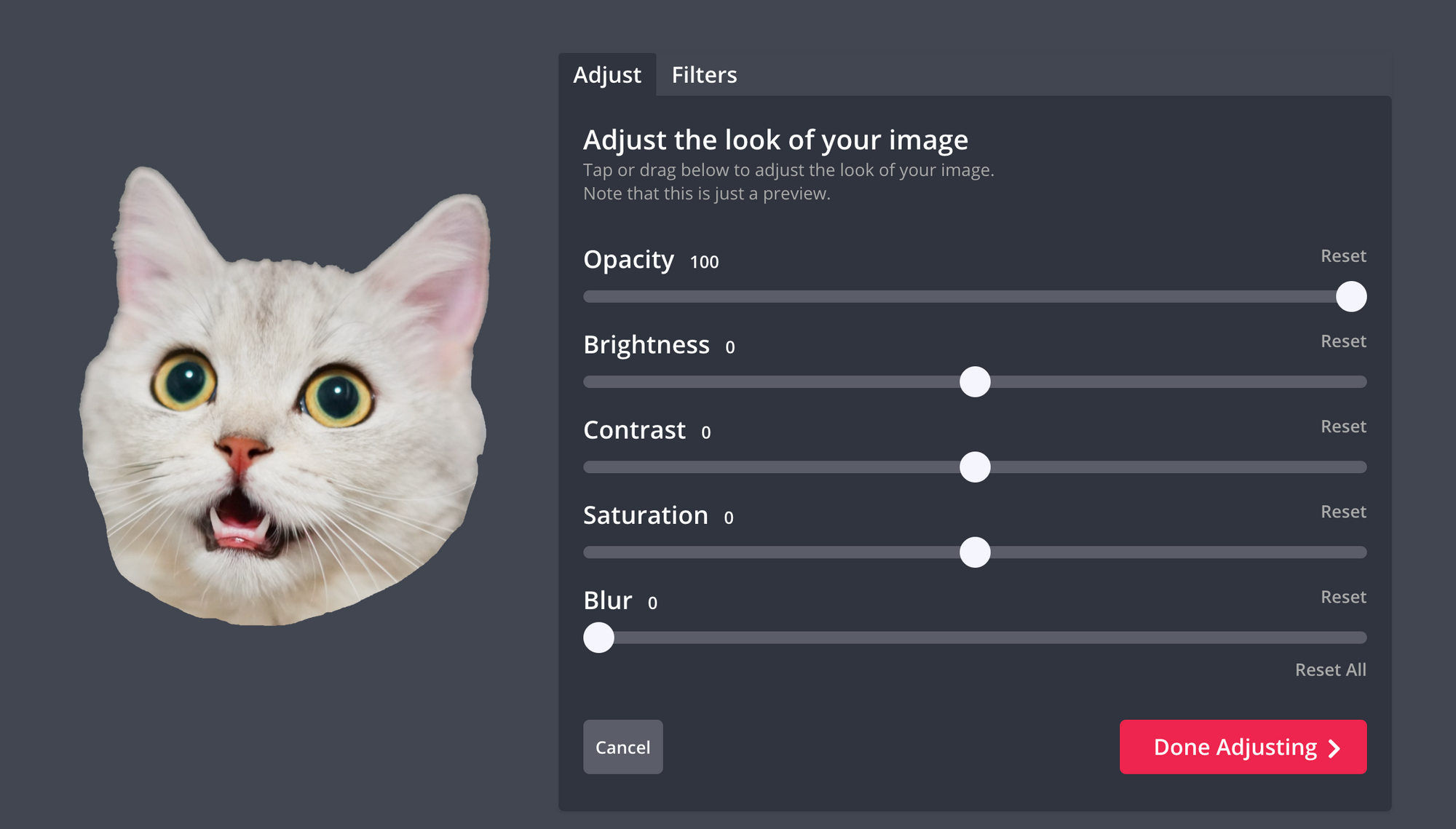This screenshot has width=1456, height=829.
Task: Reset the Blur value
Action: pos(1343,597)
